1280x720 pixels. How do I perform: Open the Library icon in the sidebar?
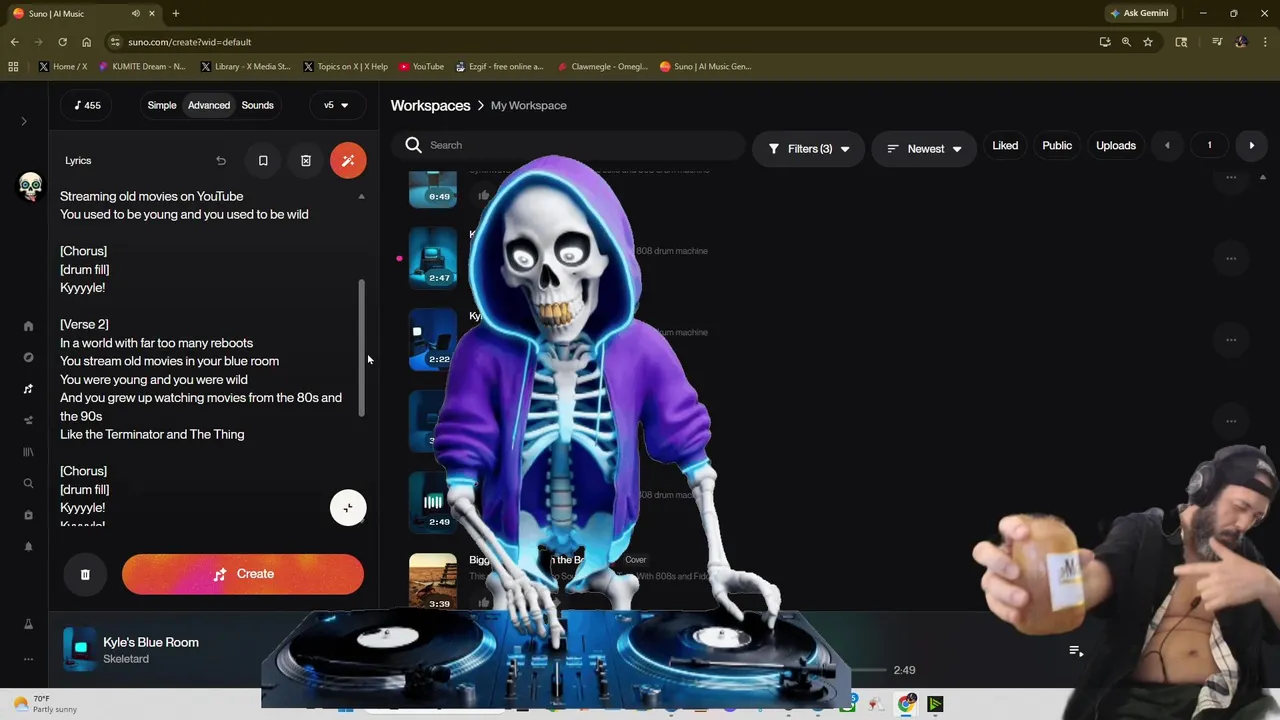[28, 452]
